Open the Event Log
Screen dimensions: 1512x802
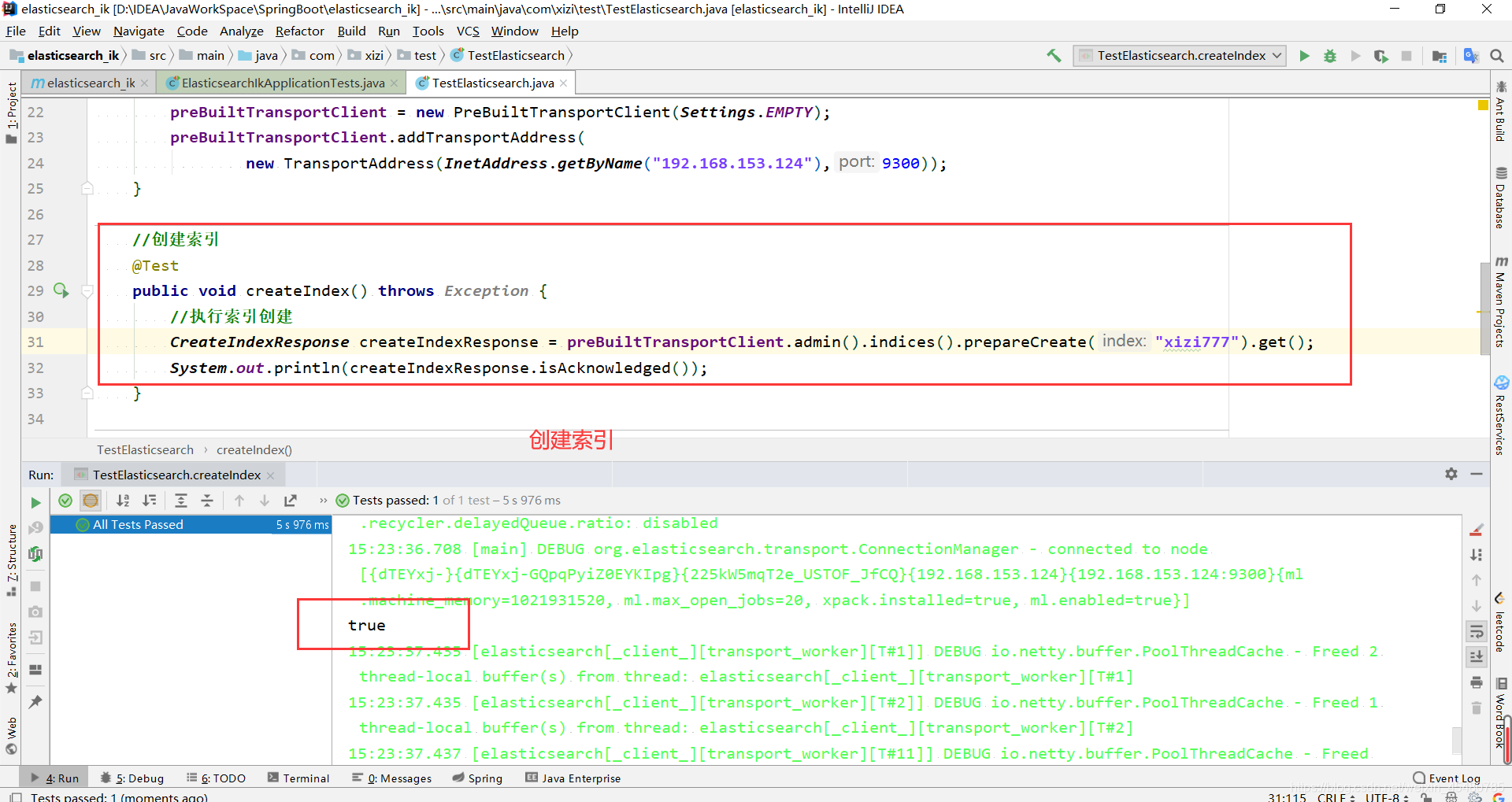[1447, 778]
